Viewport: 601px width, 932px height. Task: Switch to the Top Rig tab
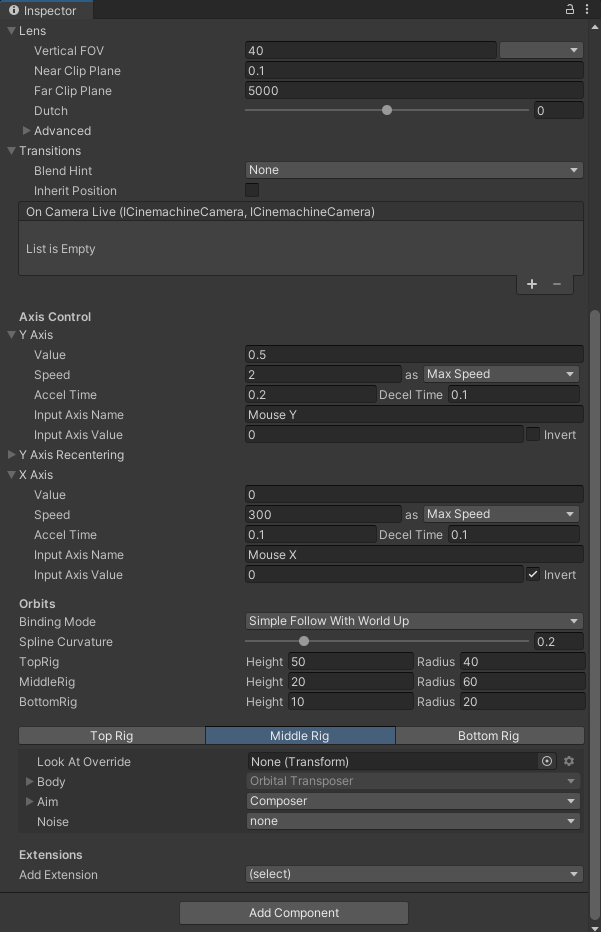coord(111,736)
